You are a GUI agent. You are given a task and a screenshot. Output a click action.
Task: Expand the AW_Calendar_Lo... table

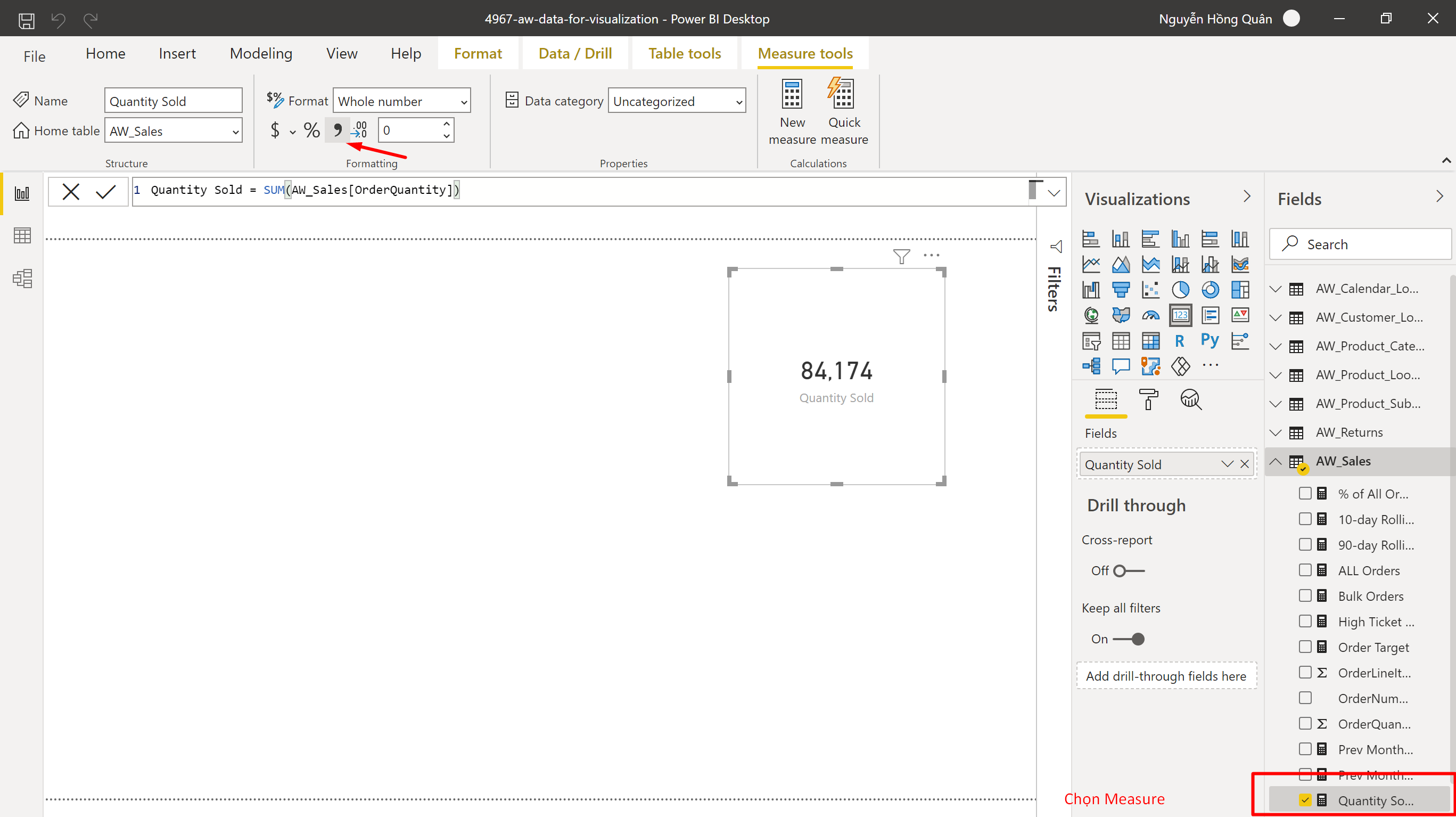(1276, 289)
